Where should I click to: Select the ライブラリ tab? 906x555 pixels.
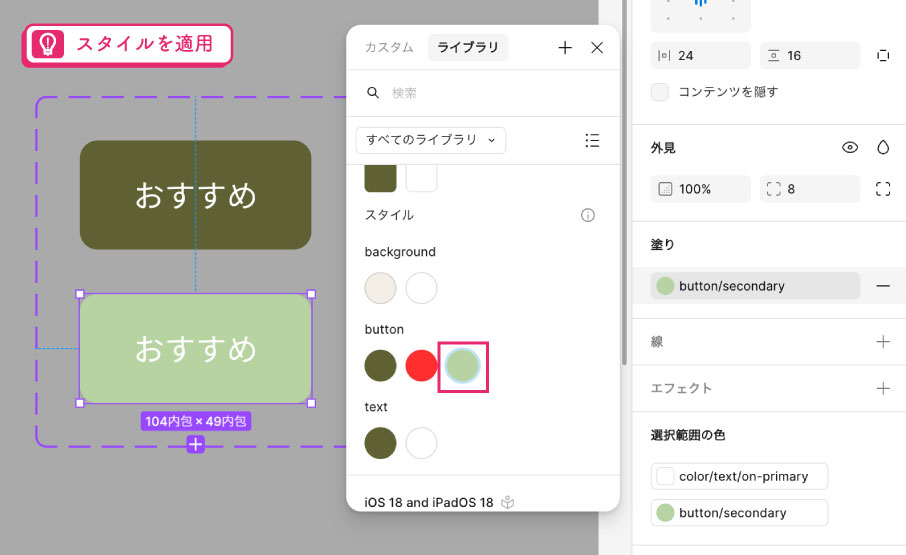(x=468, y=47)
